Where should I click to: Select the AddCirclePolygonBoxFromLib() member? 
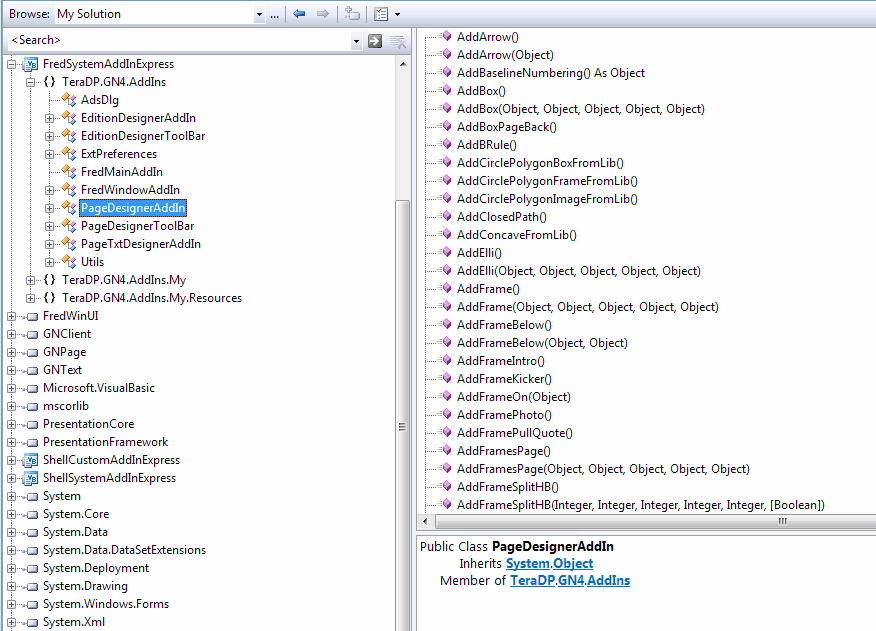[540, 163]
